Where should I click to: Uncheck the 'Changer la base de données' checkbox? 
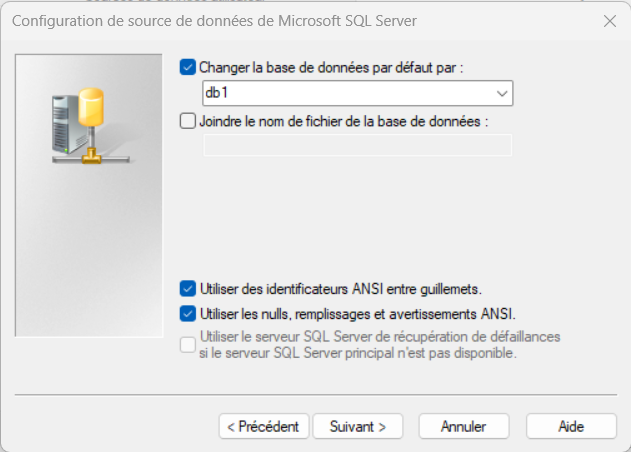click(x=188, y=68)
